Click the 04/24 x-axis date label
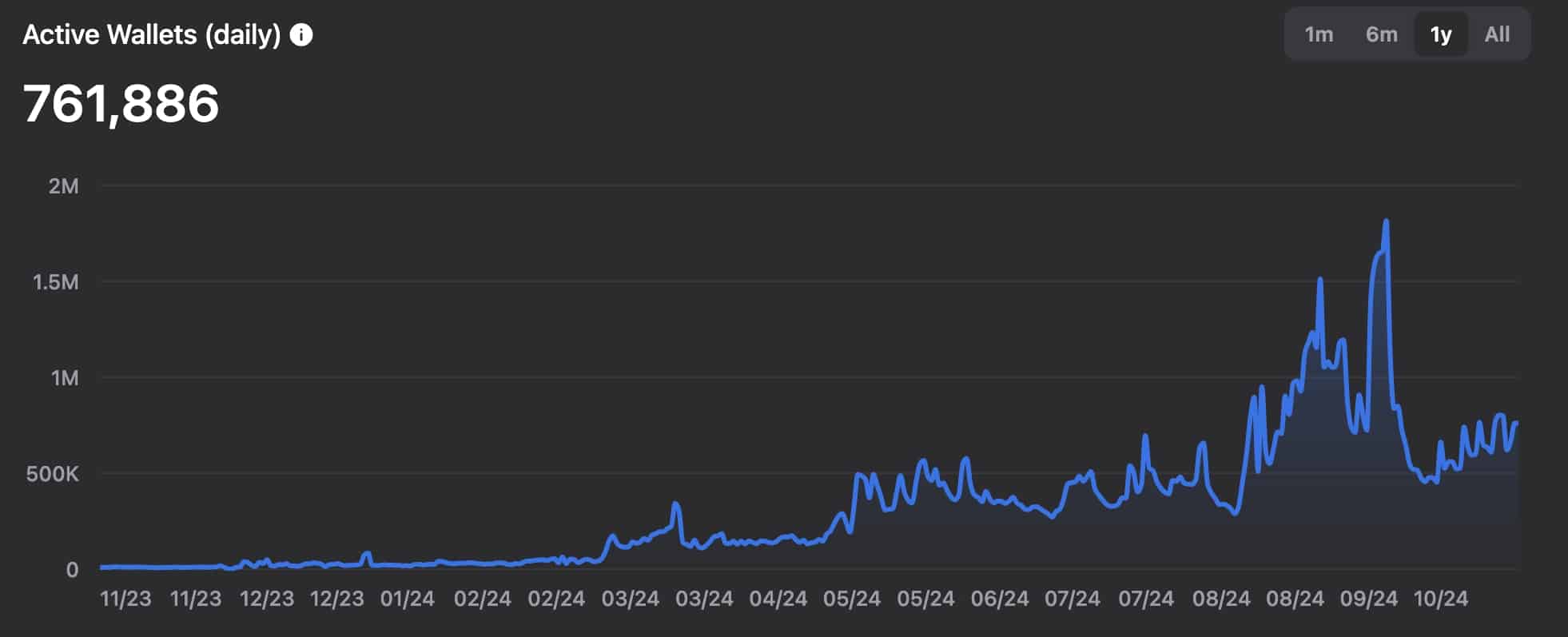1568x637 pixels. (778, 599)
